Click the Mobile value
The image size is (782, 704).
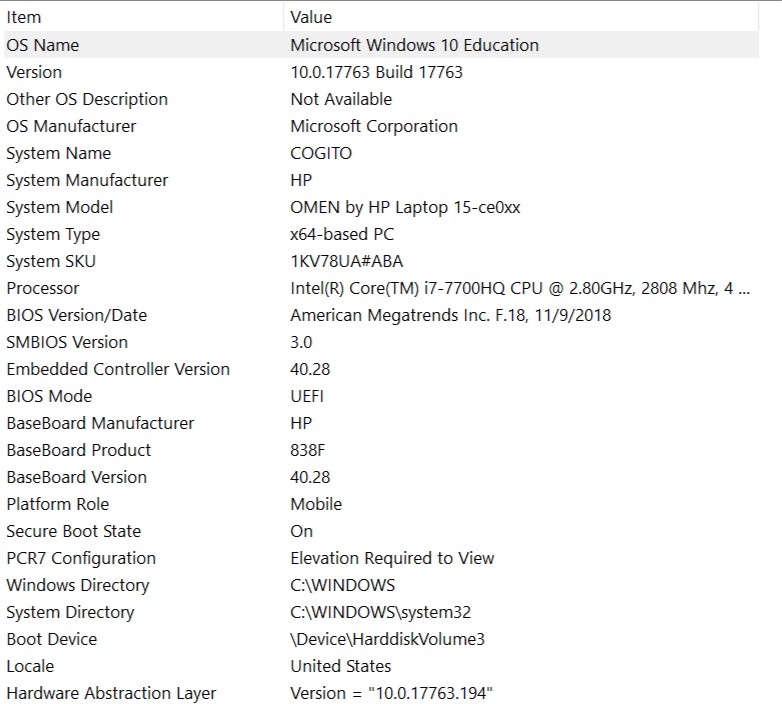[316, 504]
